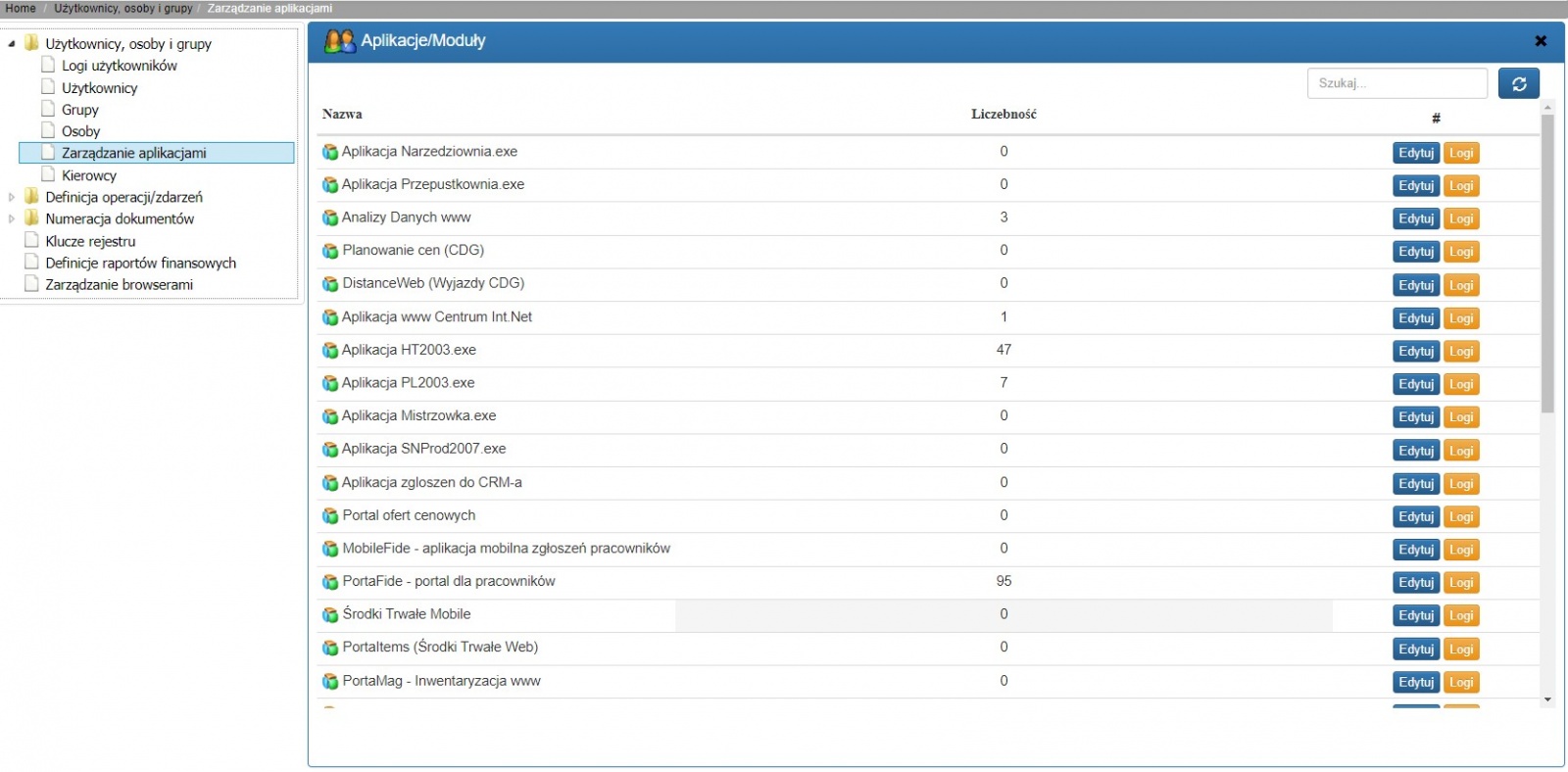Click into the Szukaj search field

[x=1396, y=83]
